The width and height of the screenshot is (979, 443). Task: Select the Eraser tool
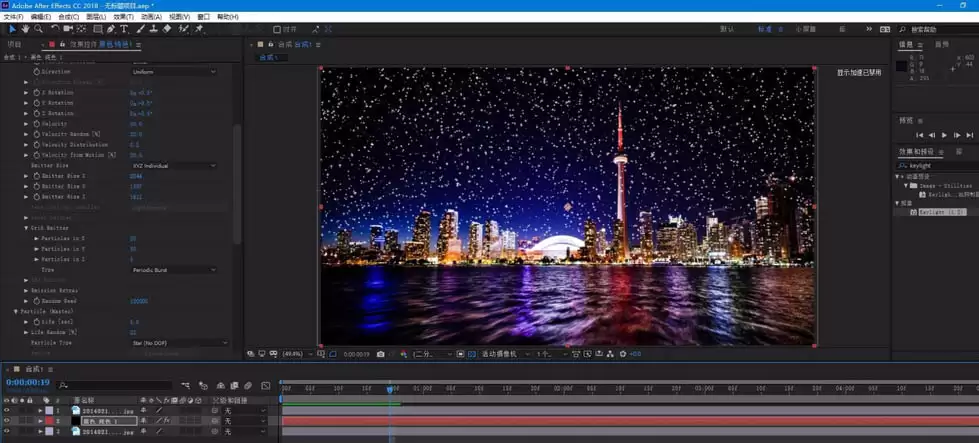(x=167, y=29)
